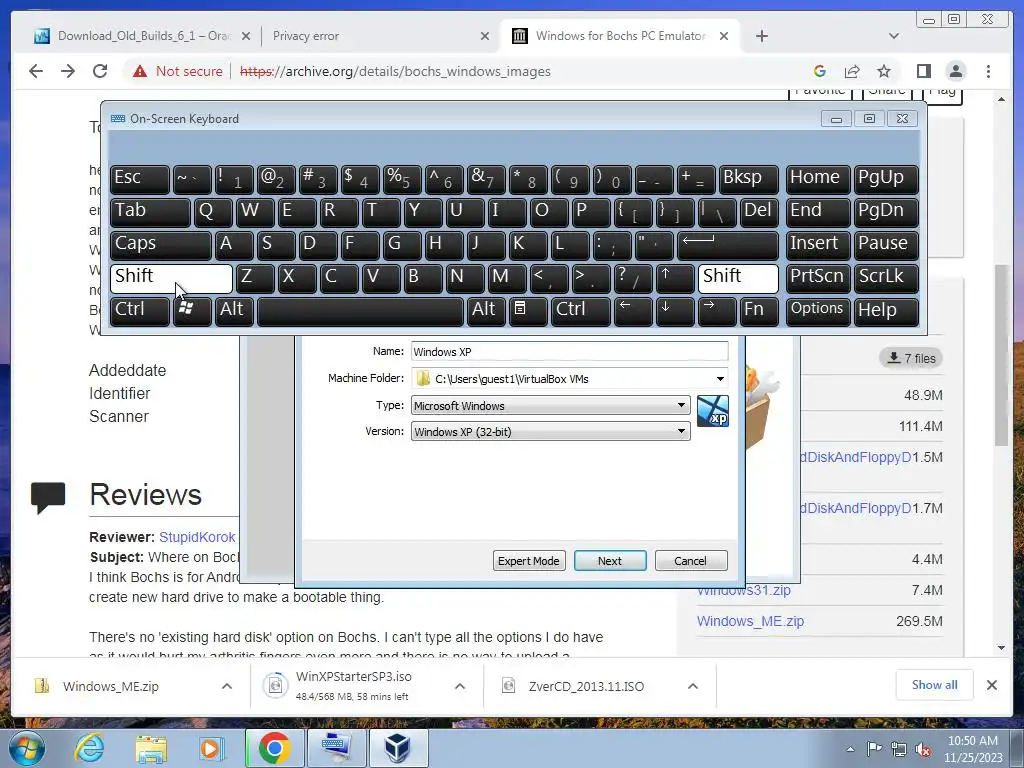Expand the Windows_ME.zip download options
The image size is (1024, 768).
click(227, 686)
